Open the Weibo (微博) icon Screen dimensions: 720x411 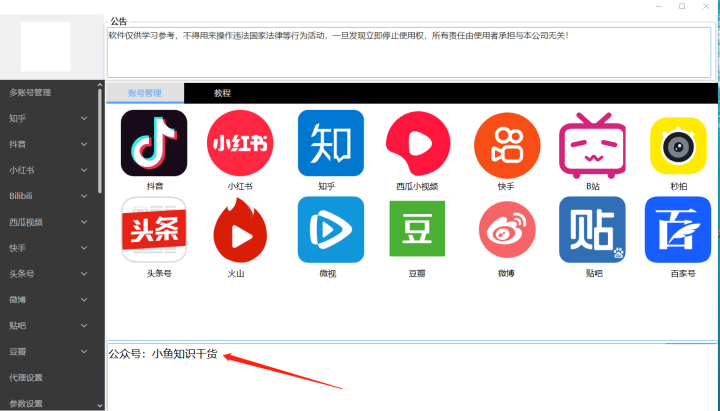pyautogui.click(x=507, y=230)
